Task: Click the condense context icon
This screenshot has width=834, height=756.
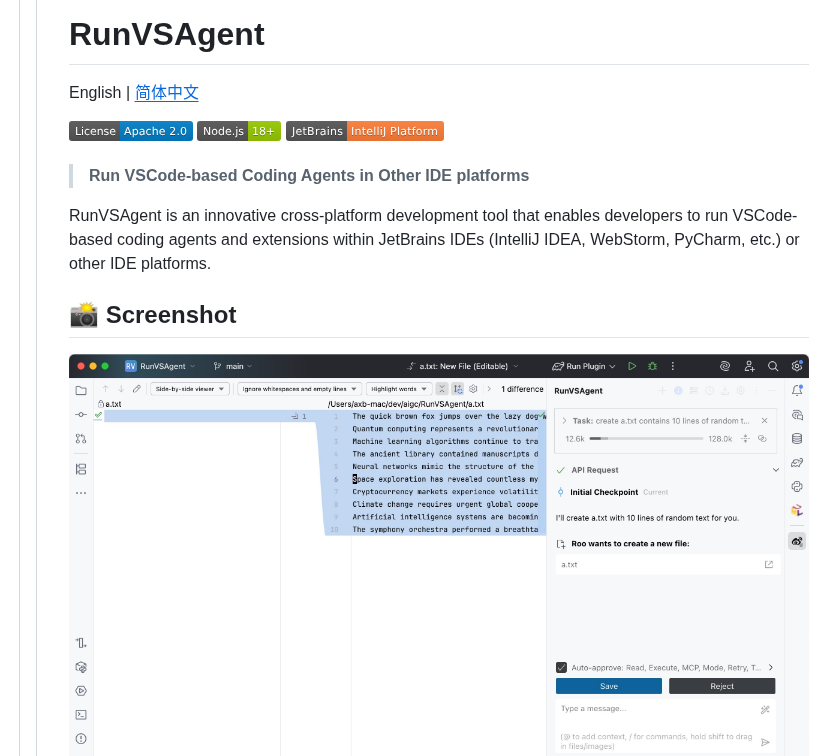Action: (x=746, y=439)
